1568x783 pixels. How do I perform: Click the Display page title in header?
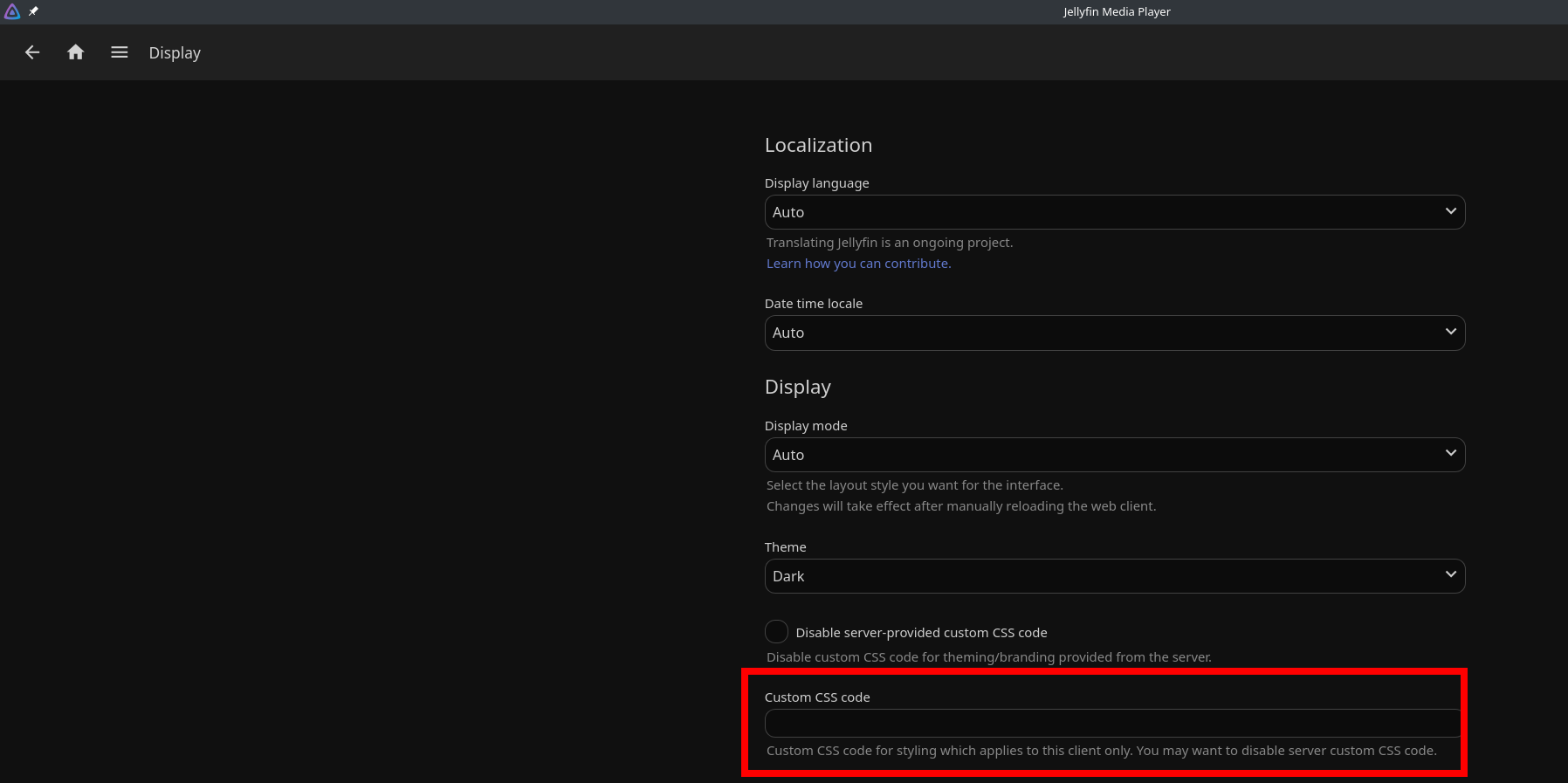point(175,53)
